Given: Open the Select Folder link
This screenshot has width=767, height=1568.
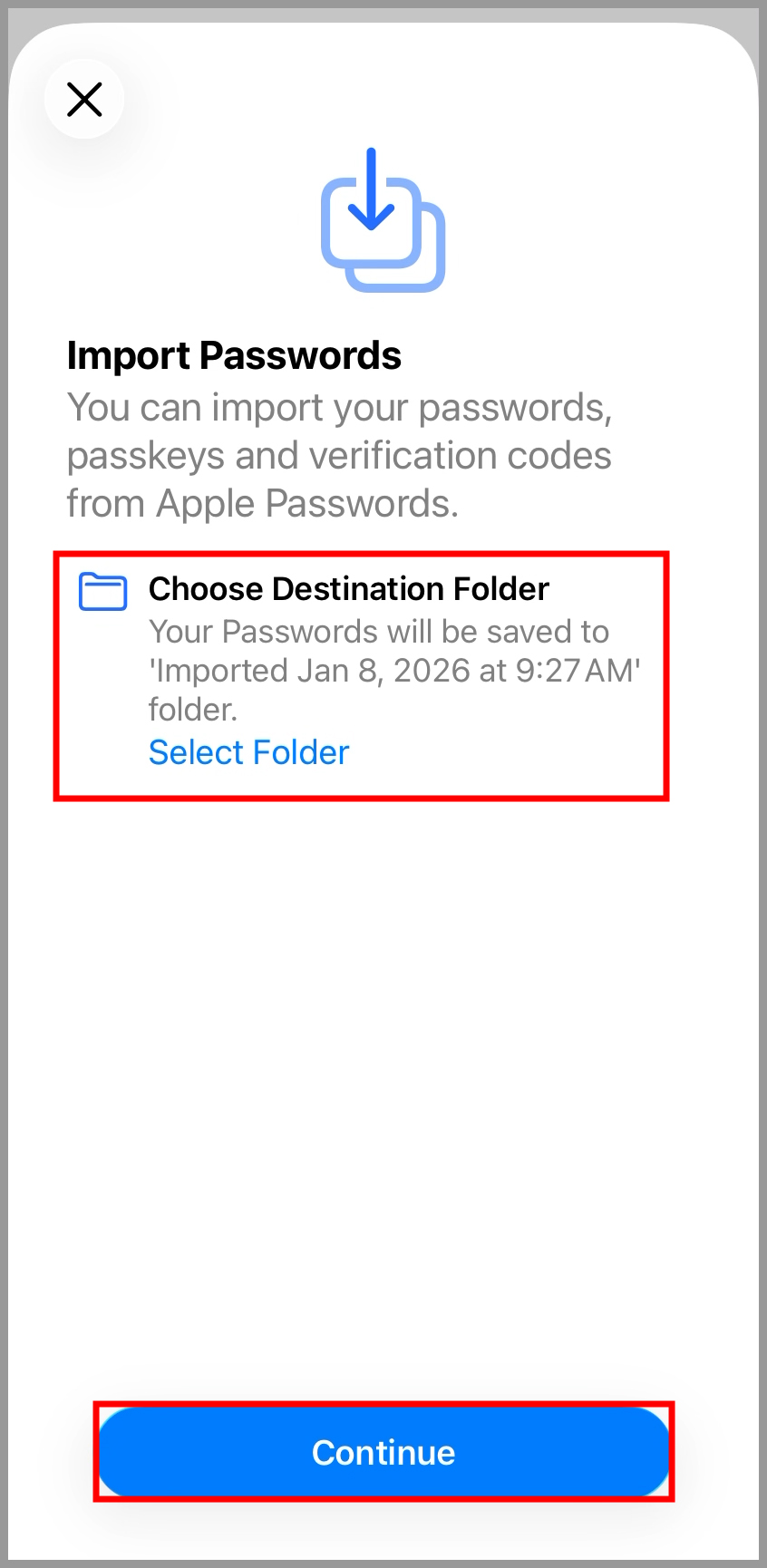Looking at the screenshot, I should (x=248, y=752).
